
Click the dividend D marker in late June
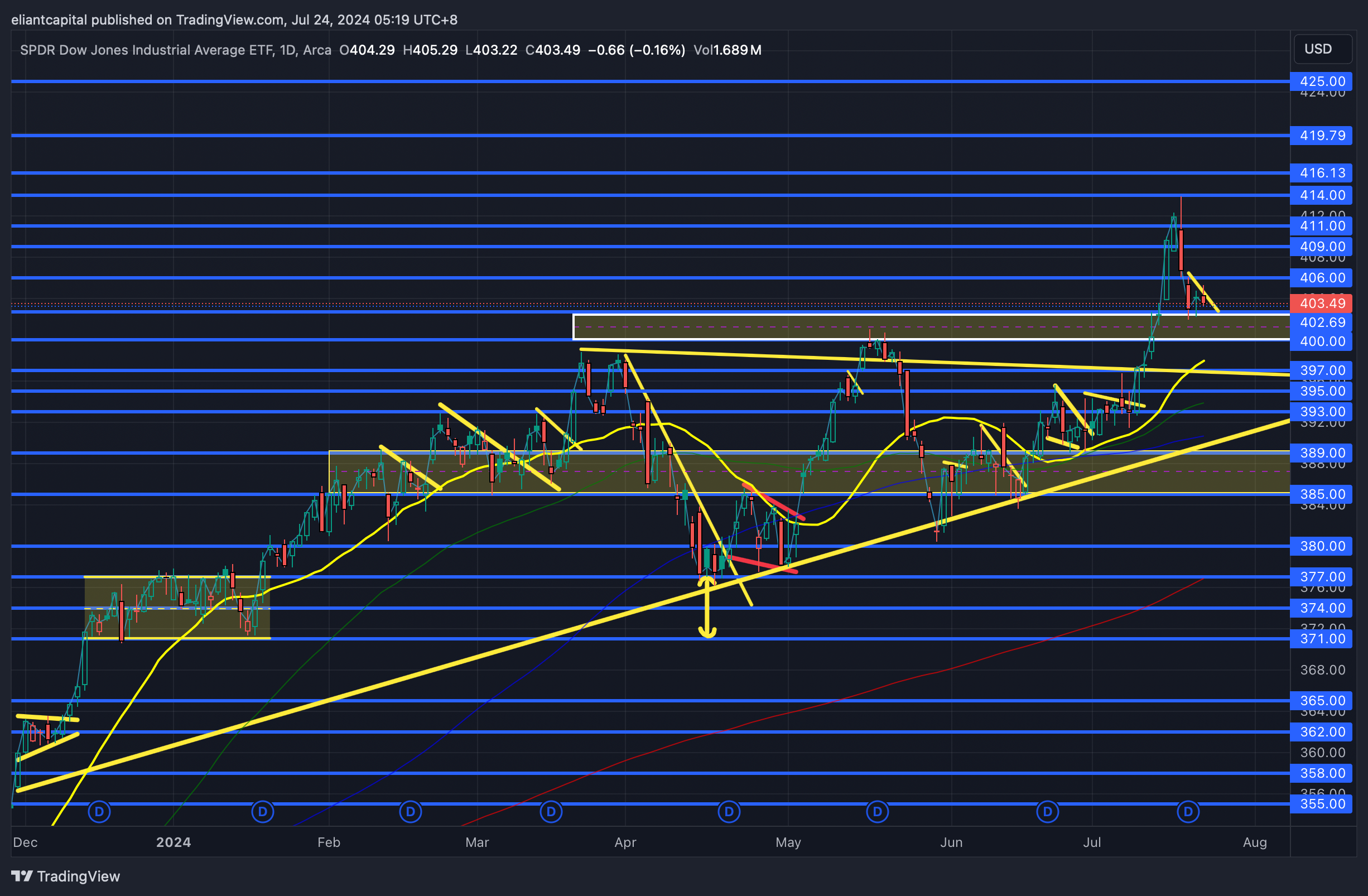tap(1047, 812)
